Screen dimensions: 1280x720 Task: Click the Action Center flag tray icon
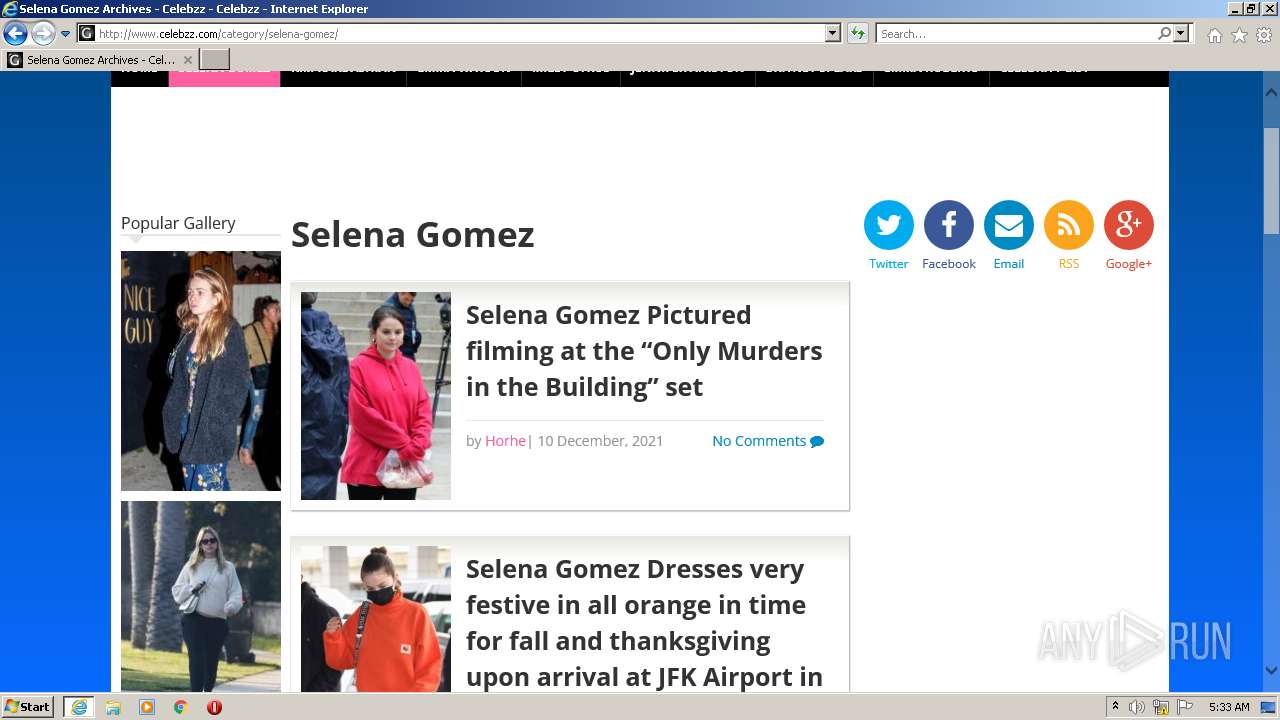(x=1184, y=707)
